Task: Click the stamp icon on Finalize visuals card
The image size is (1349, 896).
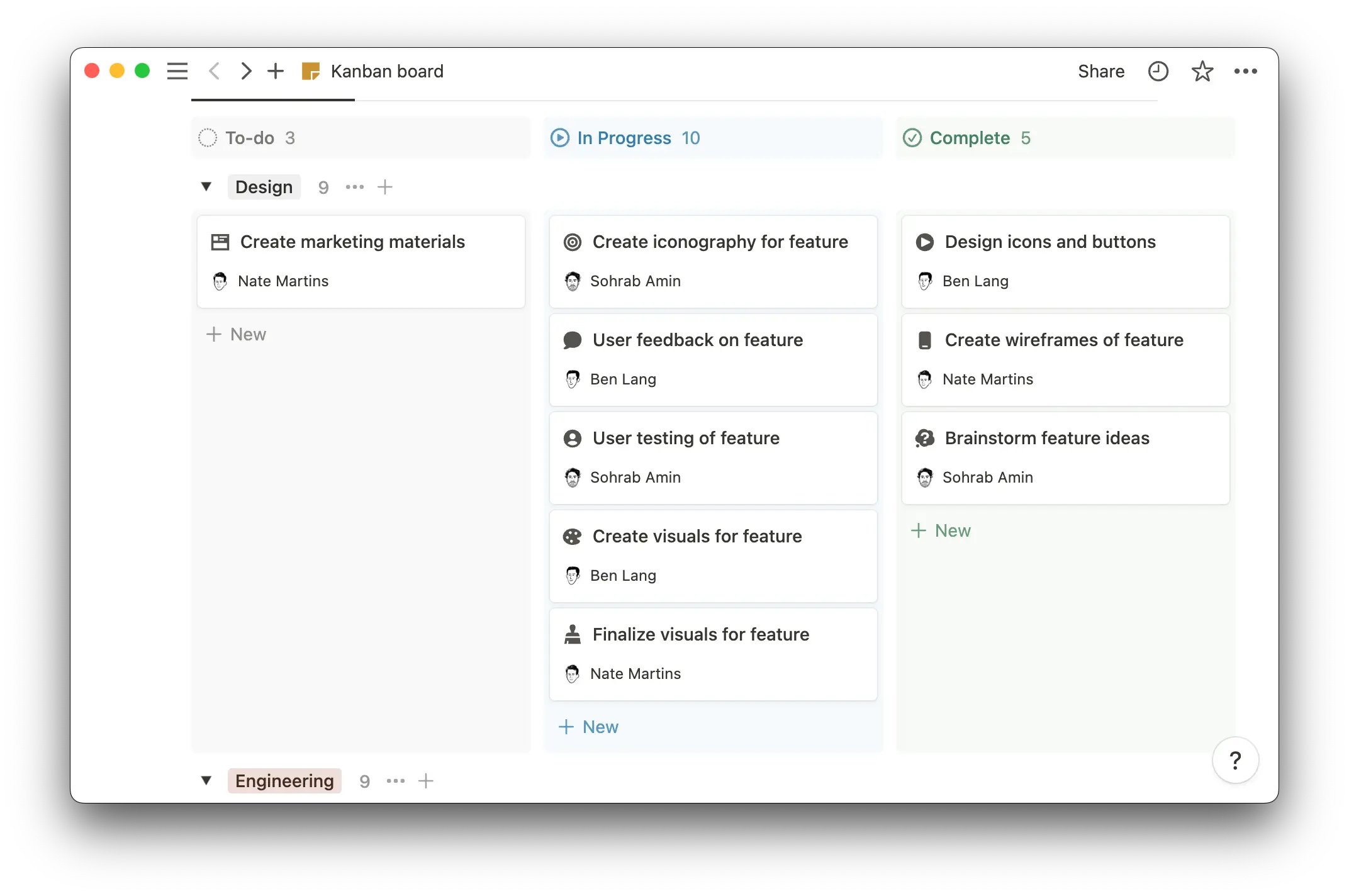Action: (573, 634)
